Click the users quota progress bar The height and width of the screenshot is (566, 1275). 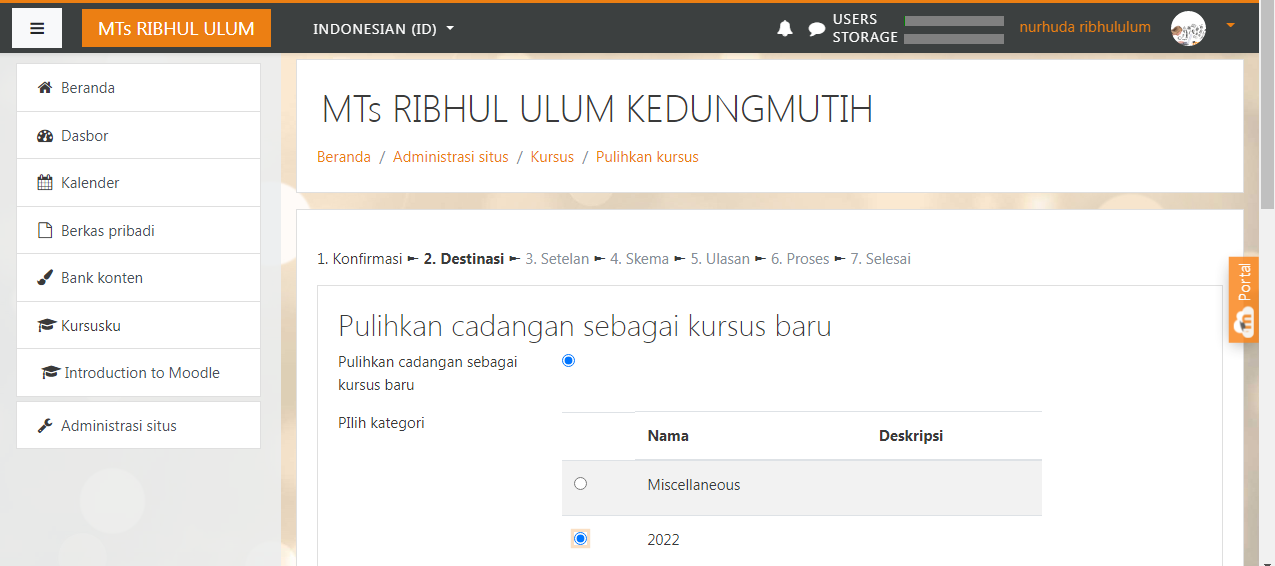954,21
